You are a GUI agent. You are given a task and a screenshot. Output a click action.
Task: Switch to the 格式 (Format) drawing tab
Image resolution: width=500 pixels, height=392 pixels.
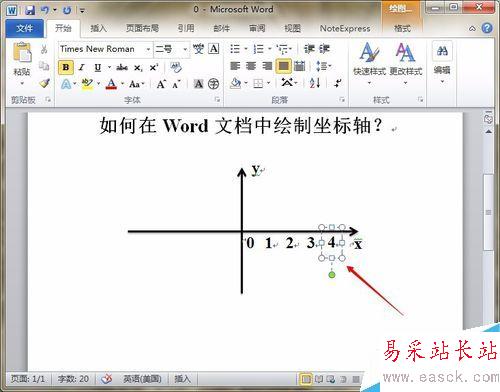coord(402,29)
